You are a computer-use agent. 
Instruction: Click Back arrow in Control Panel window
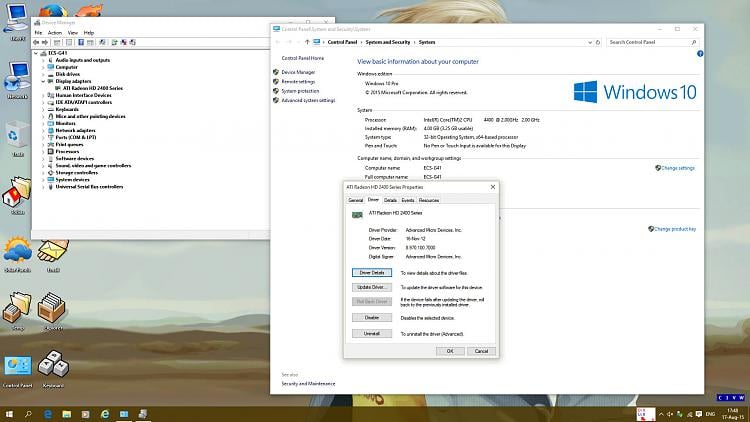(278, 42)
